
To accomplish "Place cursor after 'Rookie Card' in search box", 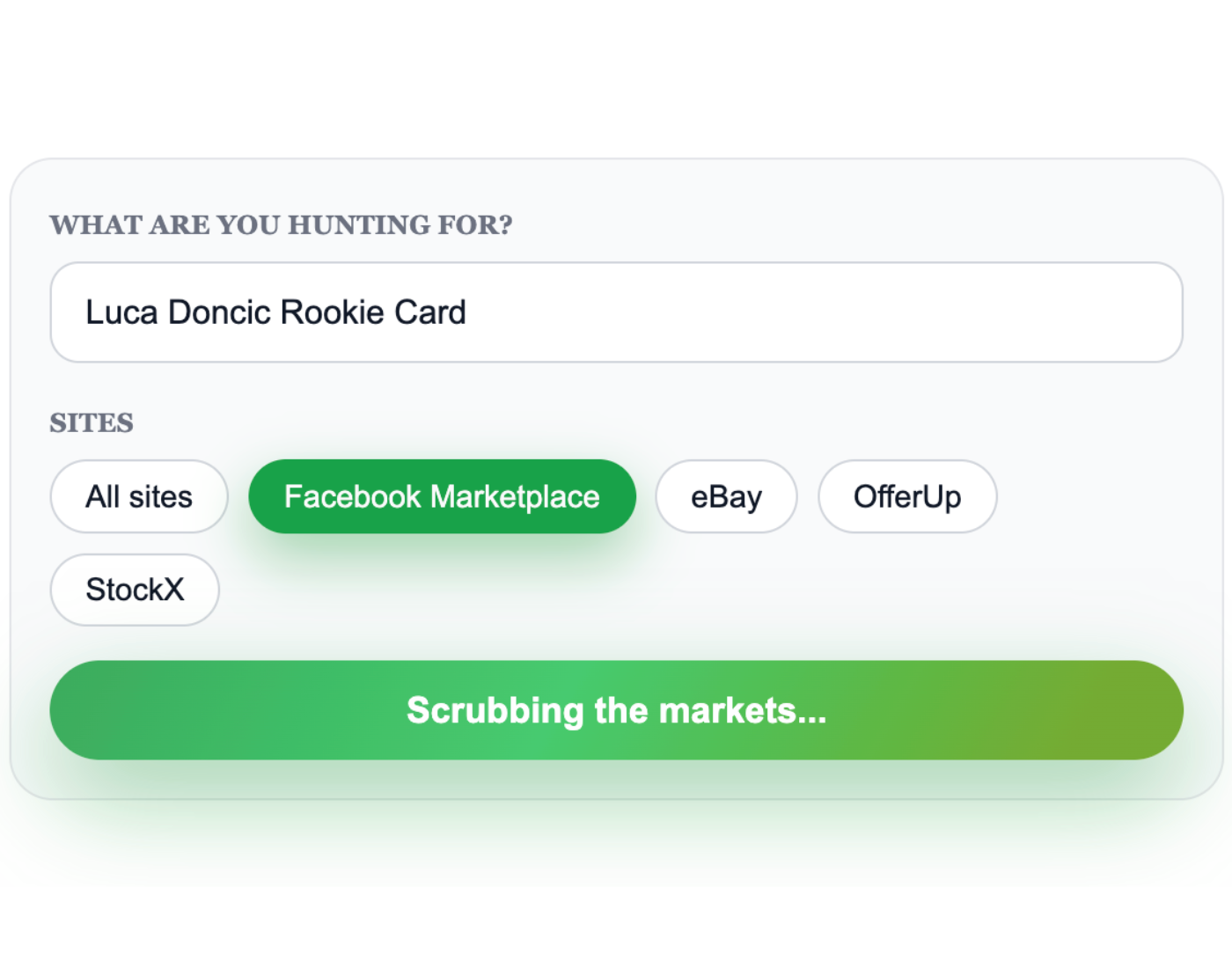I will (468, 312).
